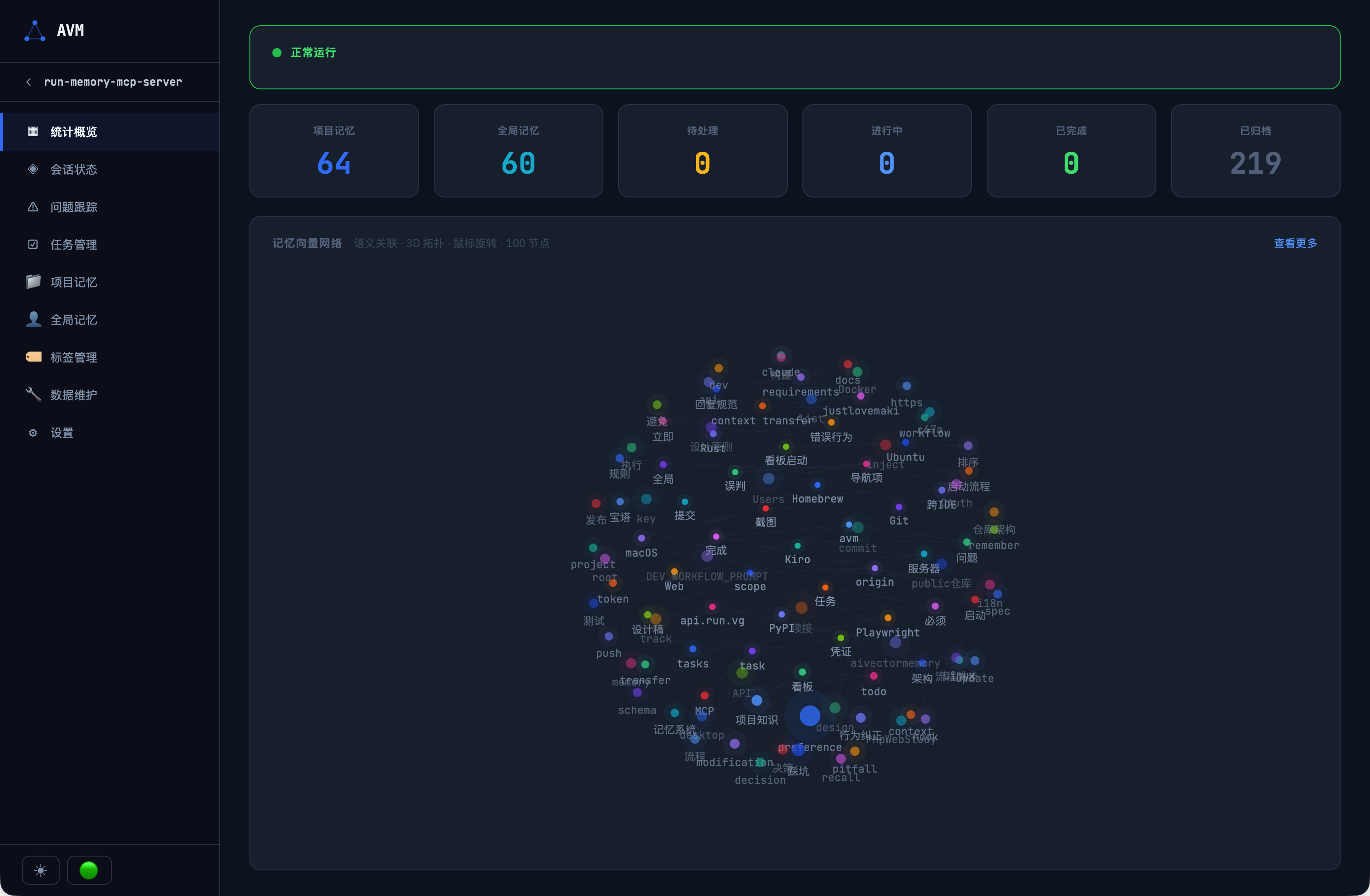The height and width of the screenshot is (896, 1370).
Task: Open the 任务管理 menu item
Action: point(110,245)
